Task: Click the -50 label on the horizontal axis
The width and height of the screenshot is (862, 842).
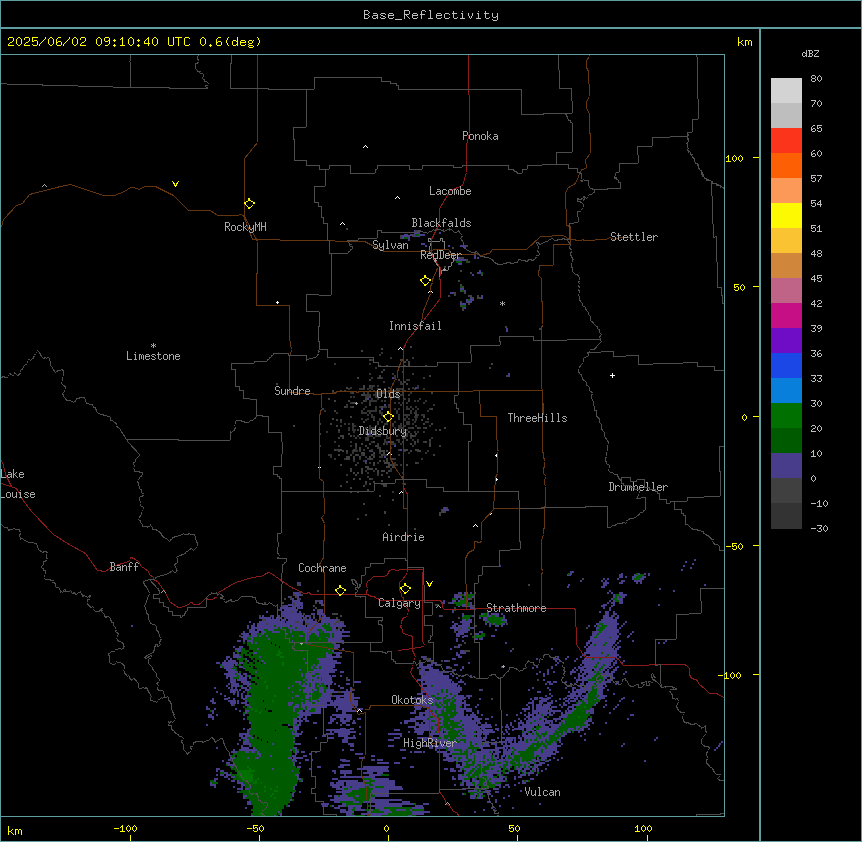Action: (255, 828)
